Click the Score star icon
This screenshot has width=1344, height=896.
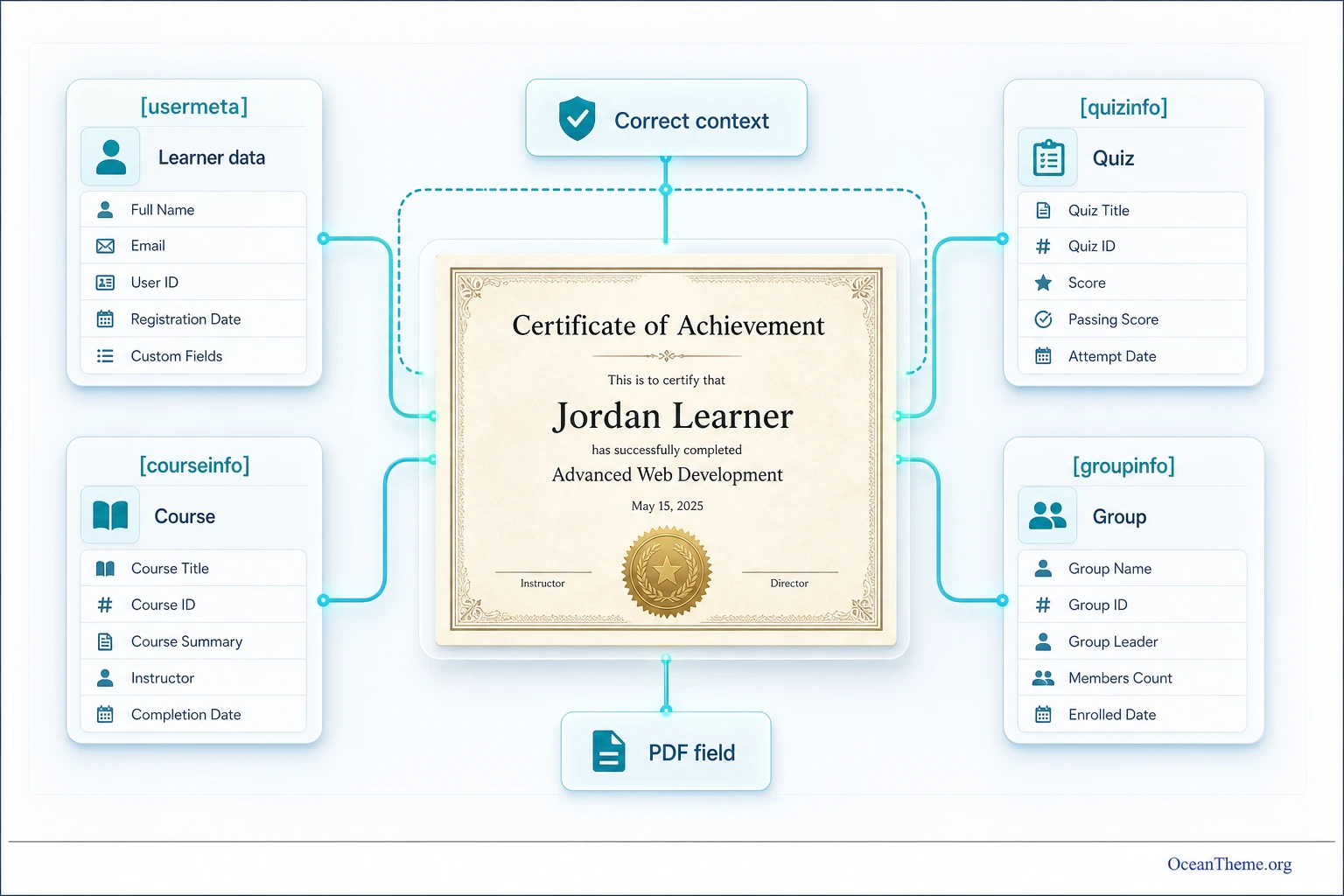pyautogui.click(x=1043, y=283)
